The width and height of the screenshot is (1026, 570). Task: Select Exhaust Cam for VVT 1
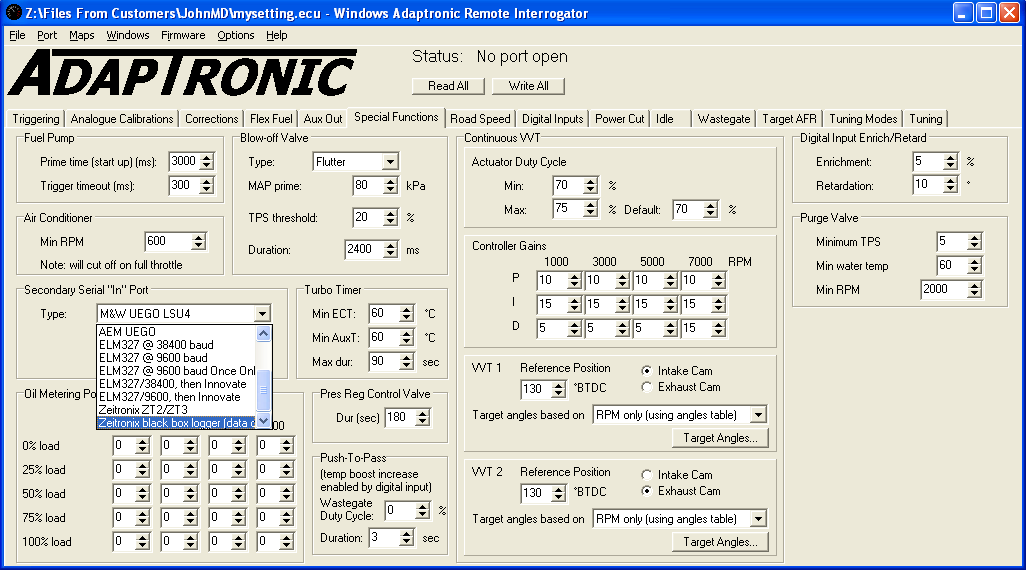(x=648, y=387)
